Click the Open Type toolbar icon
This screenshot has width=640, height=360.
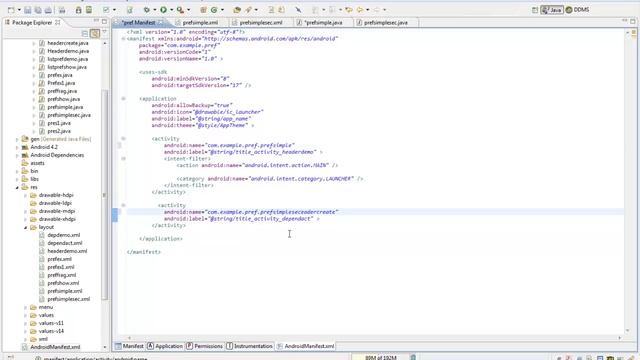(x=237, y=10)
